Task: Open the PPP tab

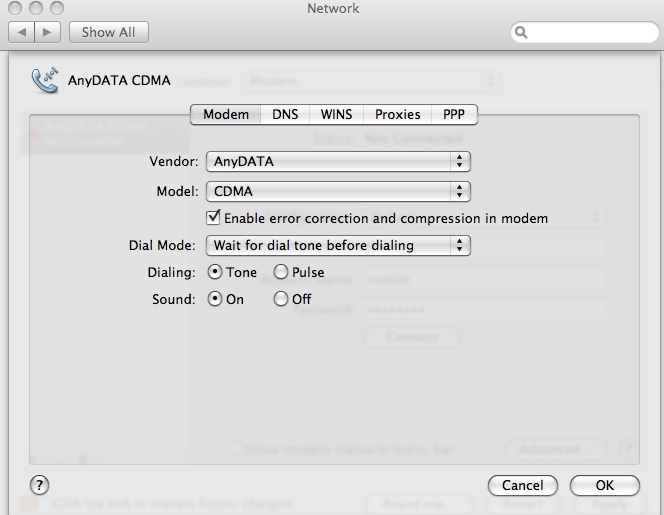Action: (x=454, y=114)
